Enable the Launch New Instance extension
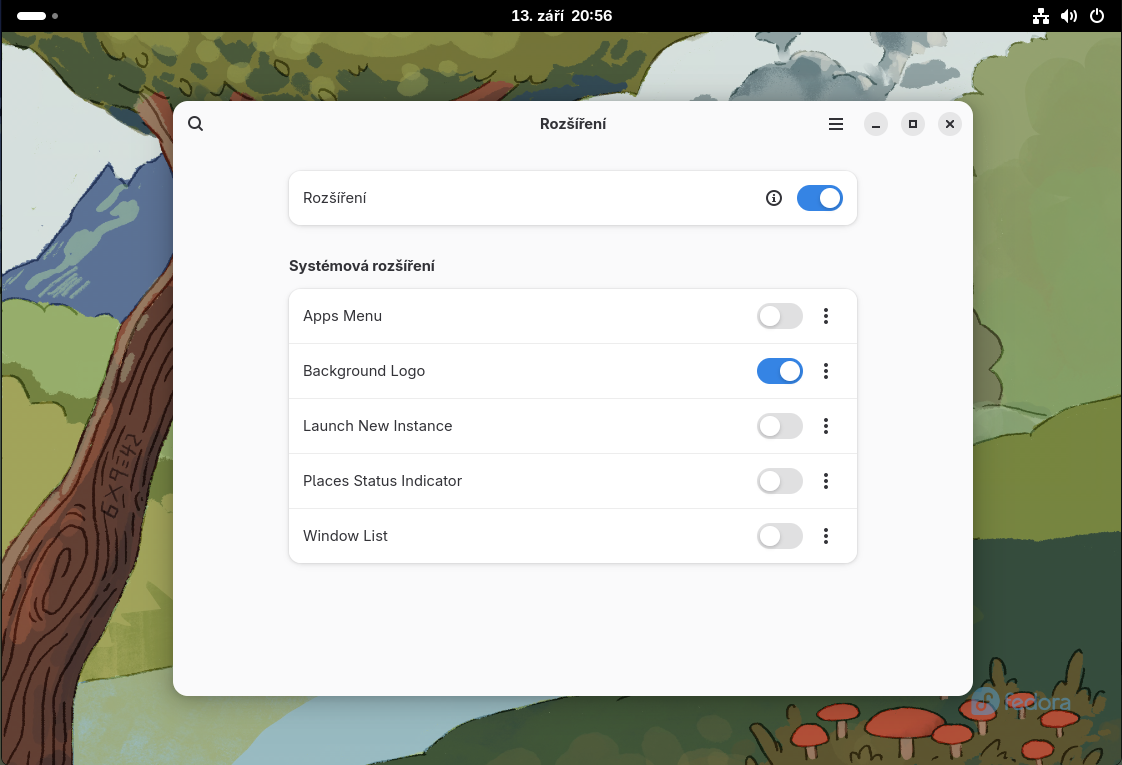Image resolution: width=1122 pixels, height=765 pixels. [x=780, y=426]
